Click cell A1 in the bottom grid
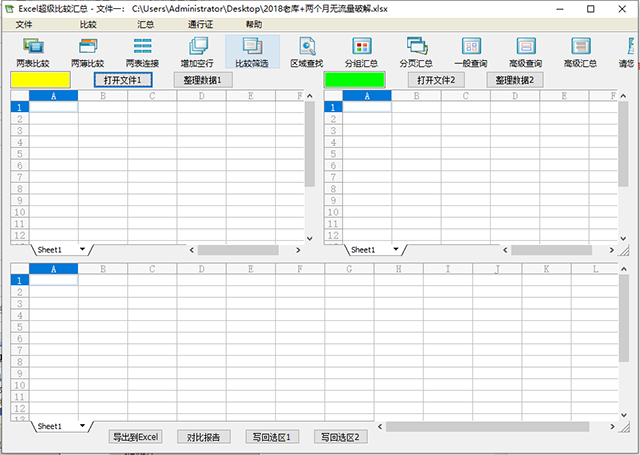 click(53, 280)
